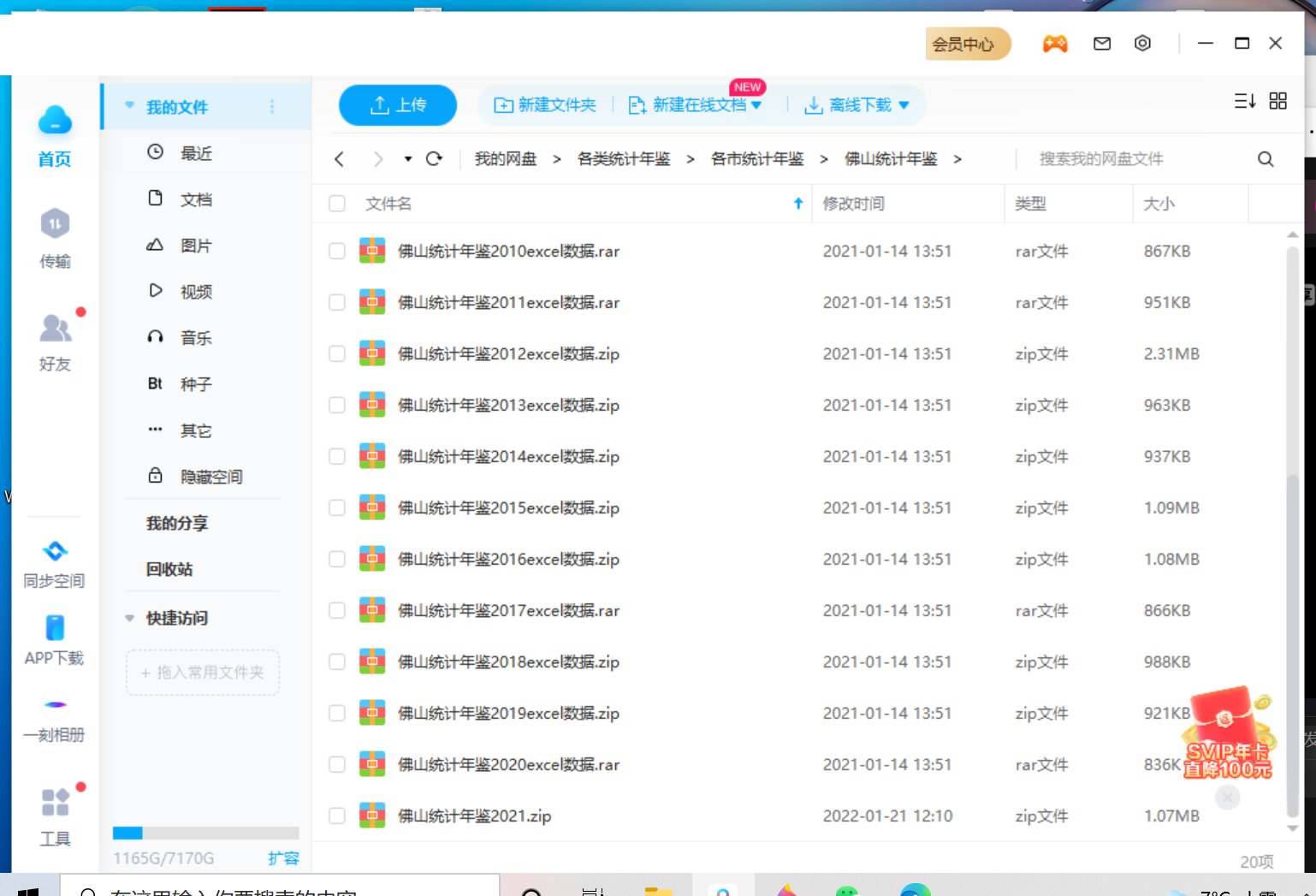
Task: Click the 上传 upload button
Action: (398, 105)
